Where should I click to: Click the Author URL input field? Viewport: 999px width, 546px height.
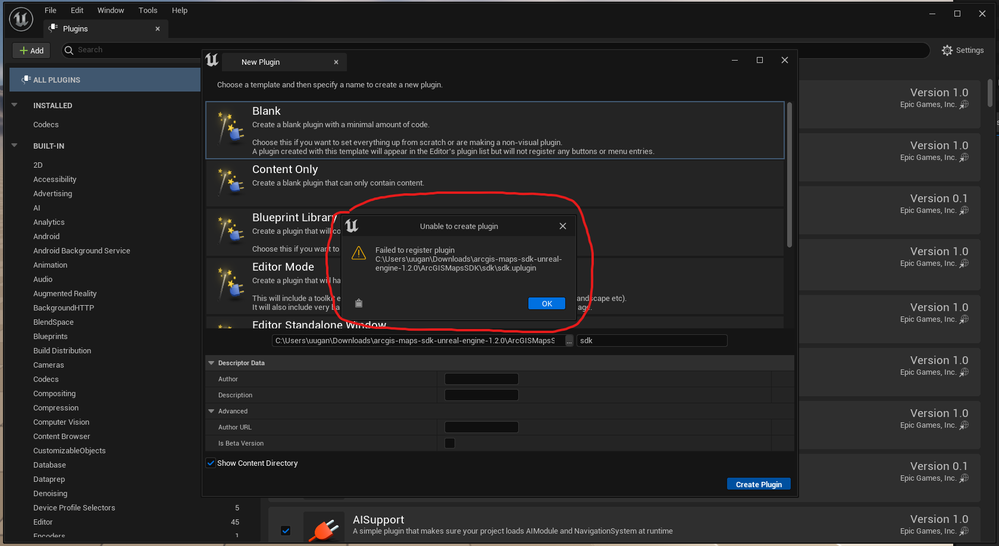481,427
